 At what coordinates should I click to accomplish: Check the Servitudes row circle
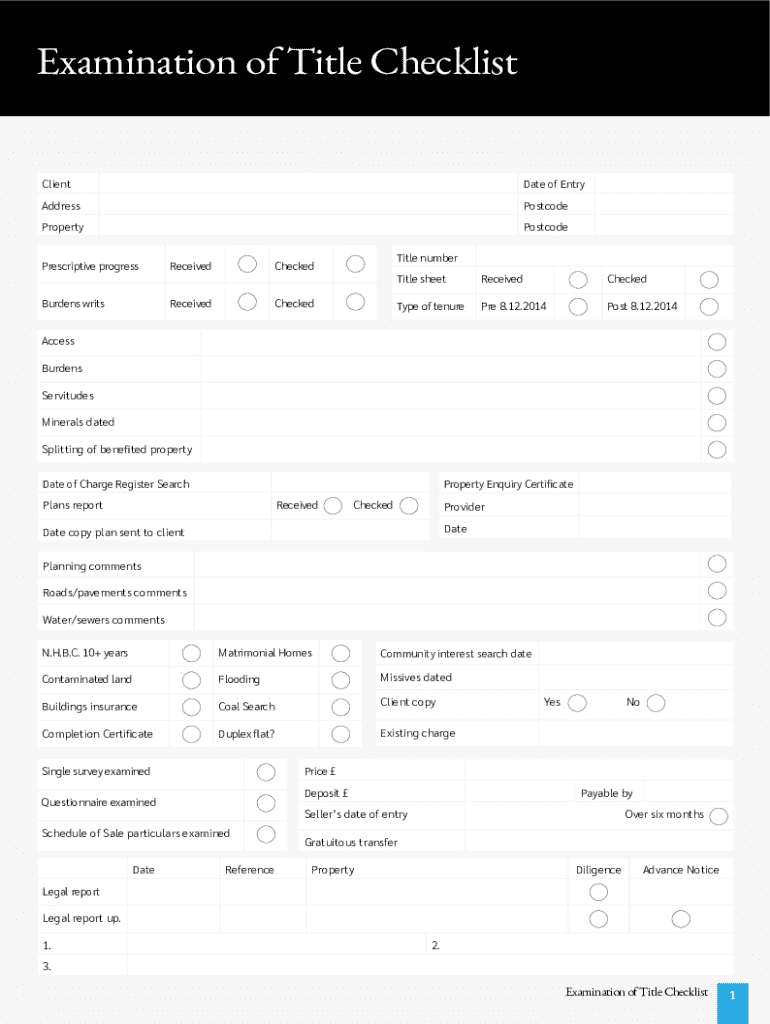click(717, 396)
